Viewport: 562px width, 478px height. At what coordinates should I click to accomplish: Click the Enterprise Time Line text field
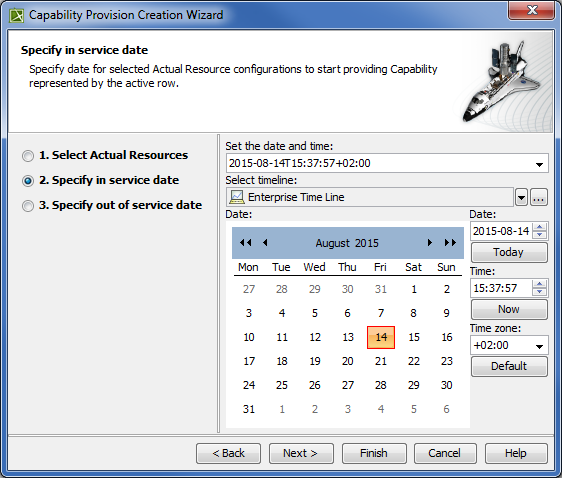pos(370,197)
